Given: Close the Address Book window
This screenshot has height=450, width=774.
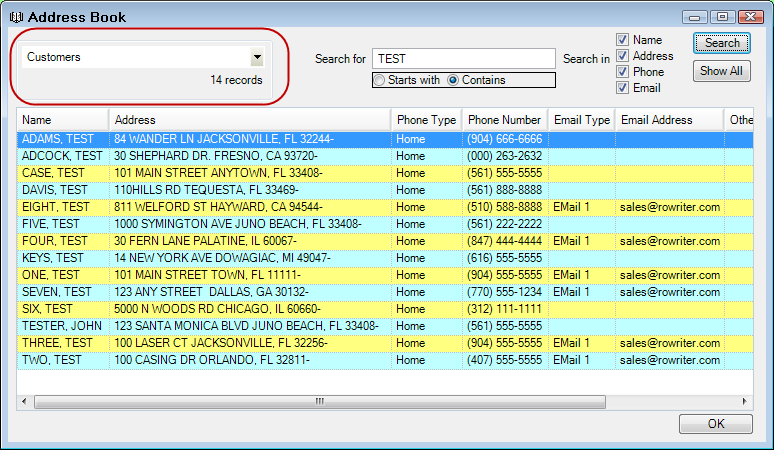Looking at the screenshot, I should pyautogui.click(x=745, y=17).
